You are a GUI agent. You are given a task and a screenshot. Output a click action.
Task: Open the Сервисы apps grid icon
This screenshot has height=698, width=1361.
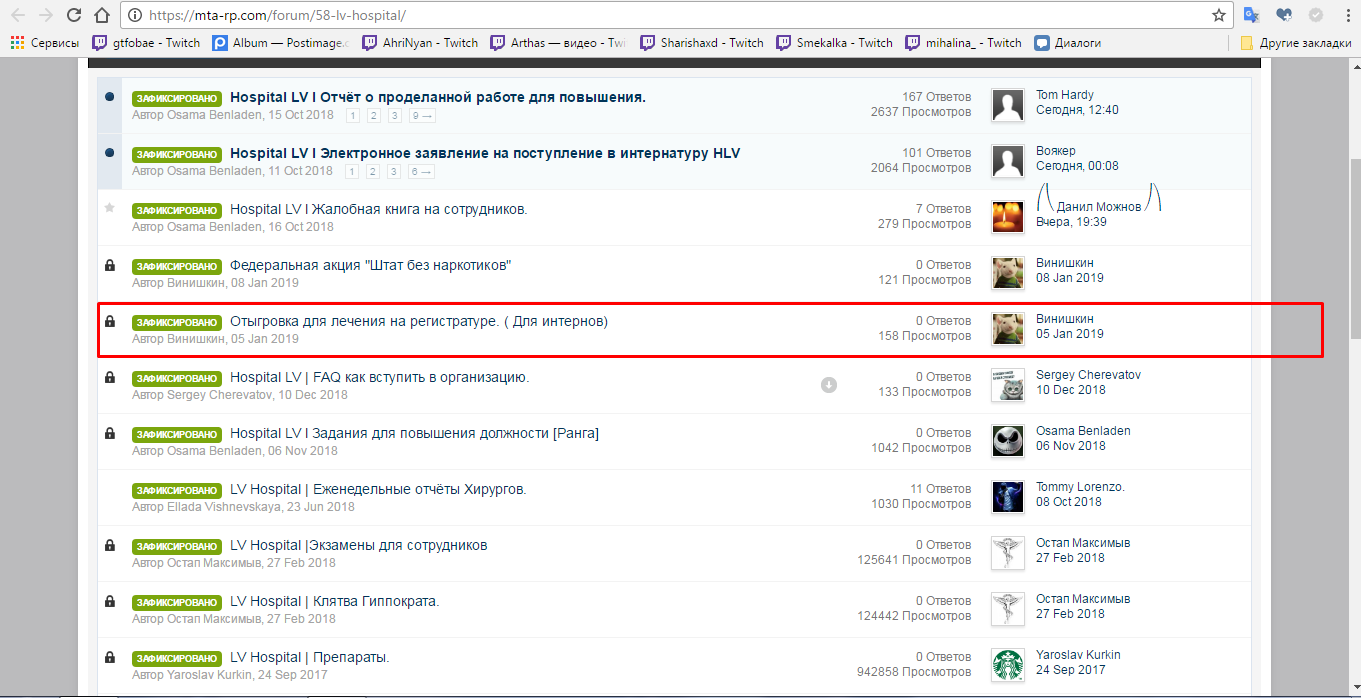point(17,43)
